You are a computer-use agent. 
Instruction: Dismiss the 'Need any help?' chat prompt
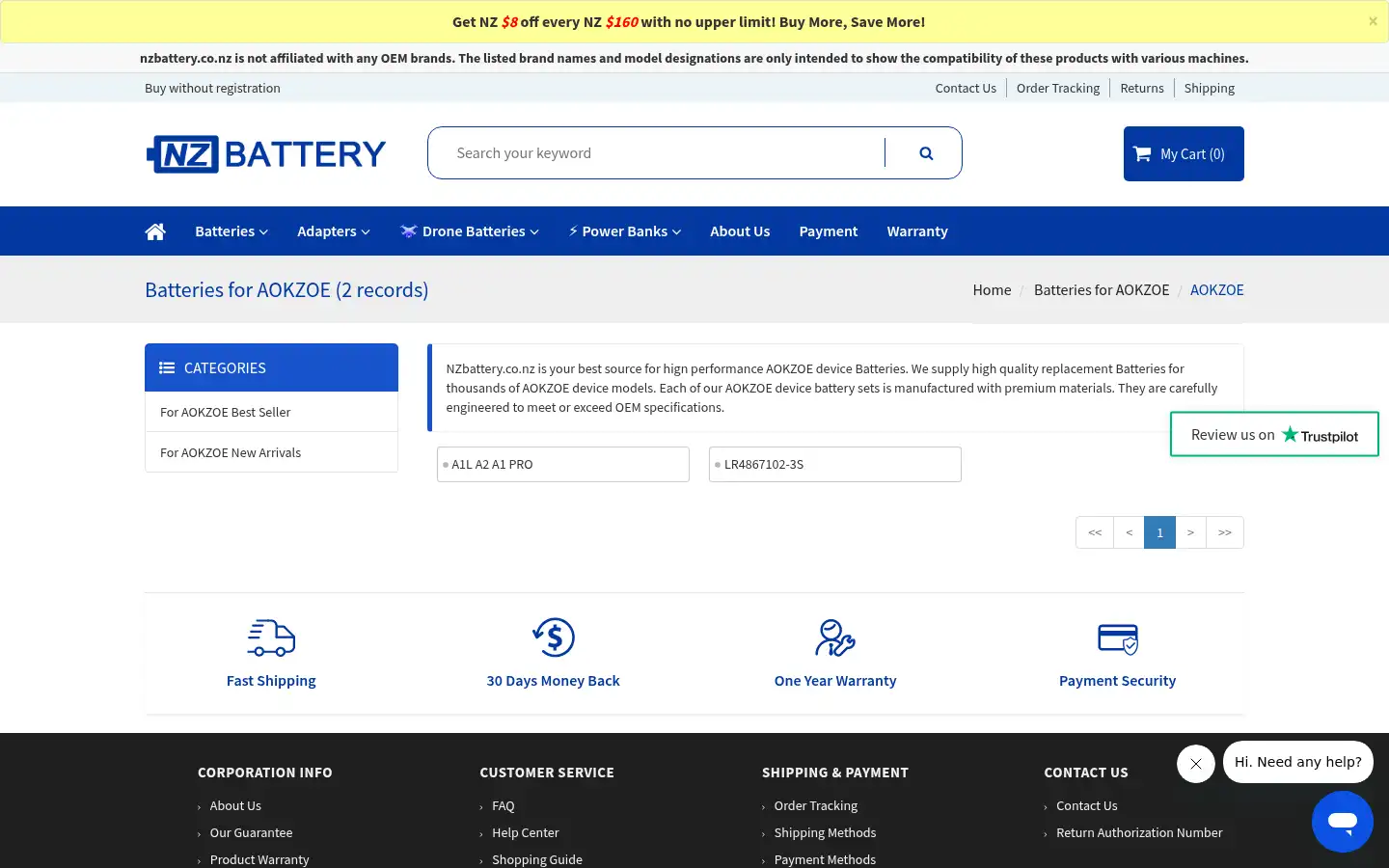pyautogui.click(x=1196, y=764)
